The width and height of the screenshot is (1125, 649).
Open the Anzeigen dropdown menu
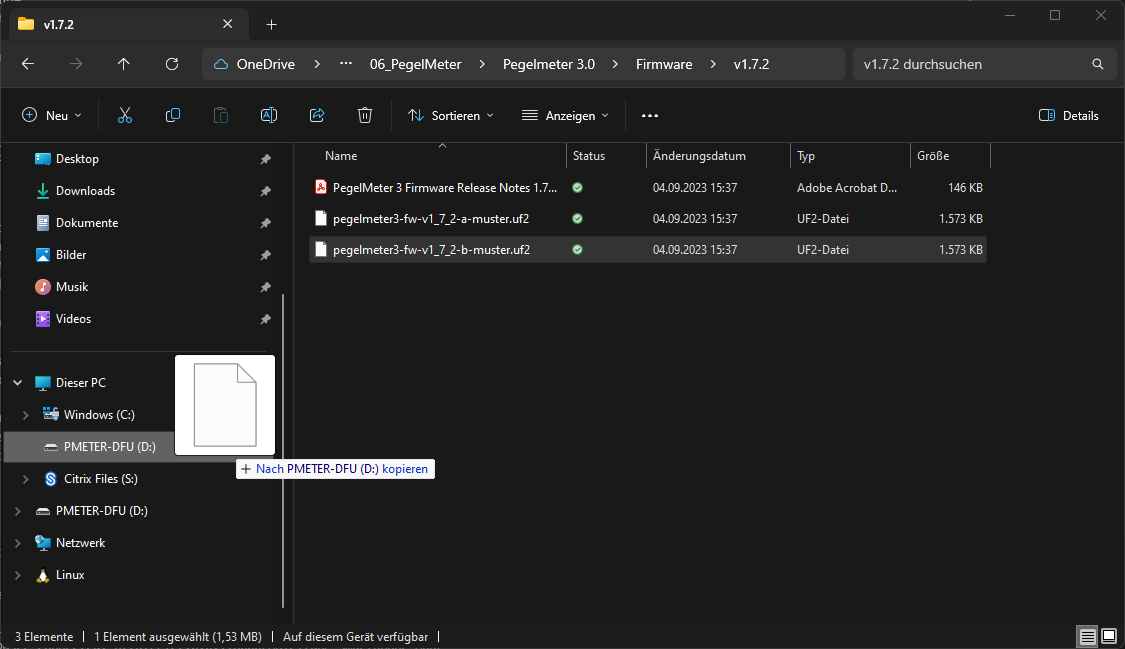pyautogui.click(x=565, y=115)
